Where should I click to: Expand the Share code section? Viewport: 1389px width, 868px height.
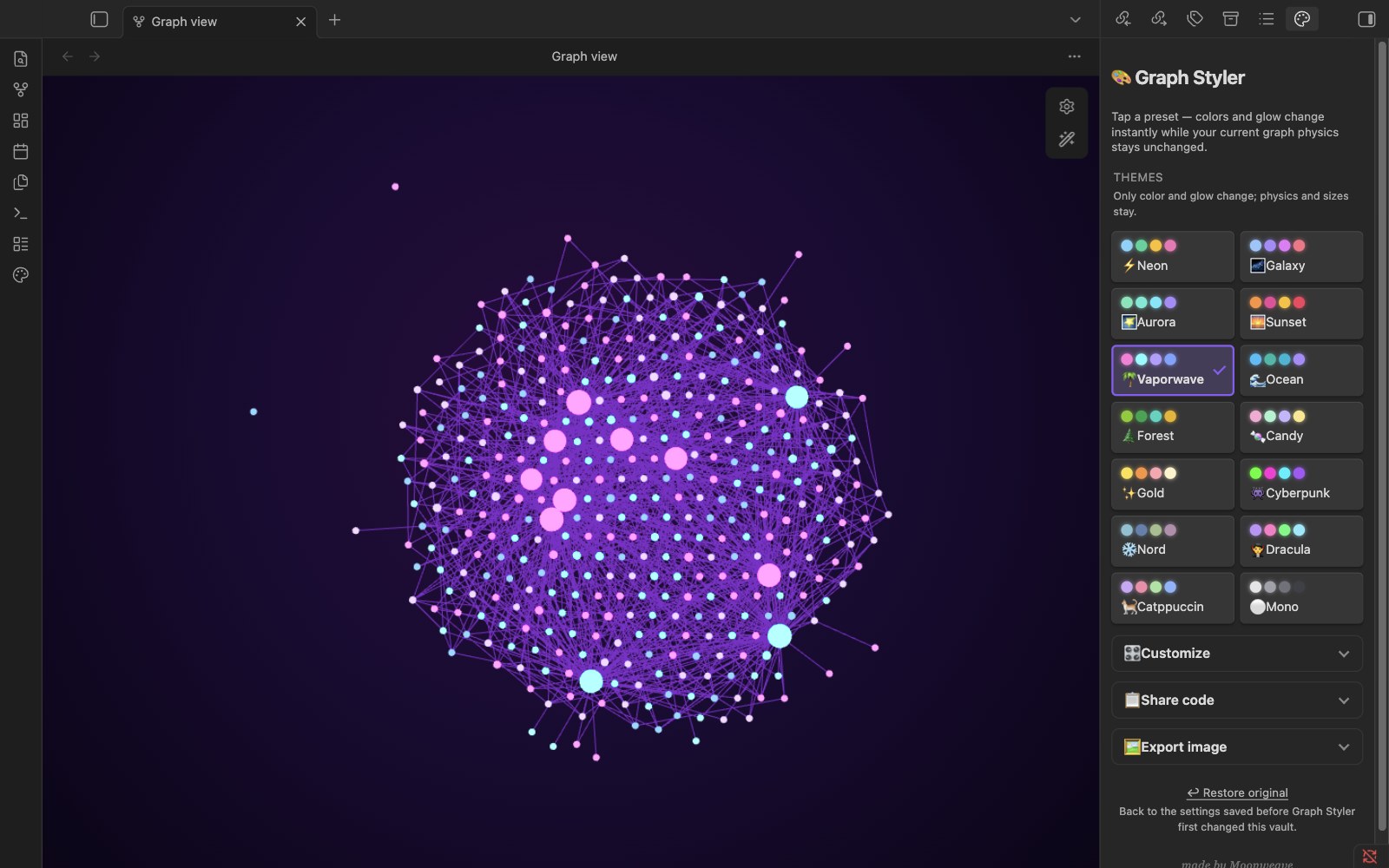pyautogui.click(x=1237, y=700)
